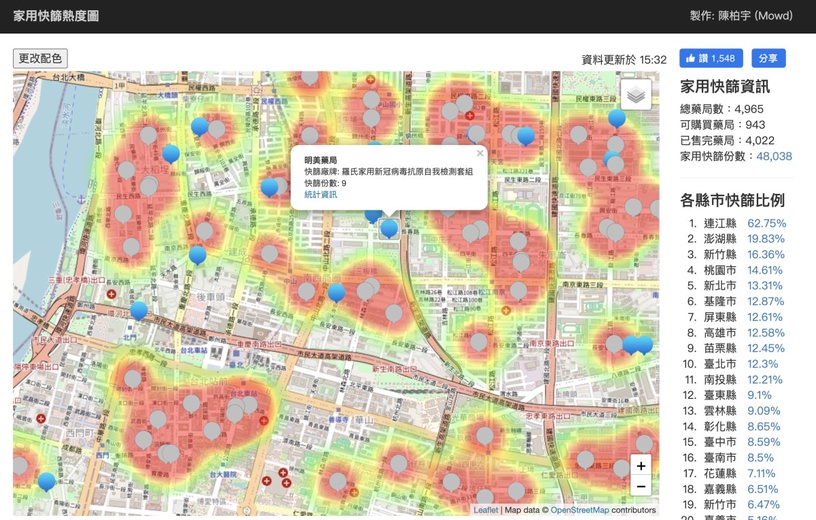Open 桃園市 14.61% ratio
The image size is (816, 520).
click(765, 270)
